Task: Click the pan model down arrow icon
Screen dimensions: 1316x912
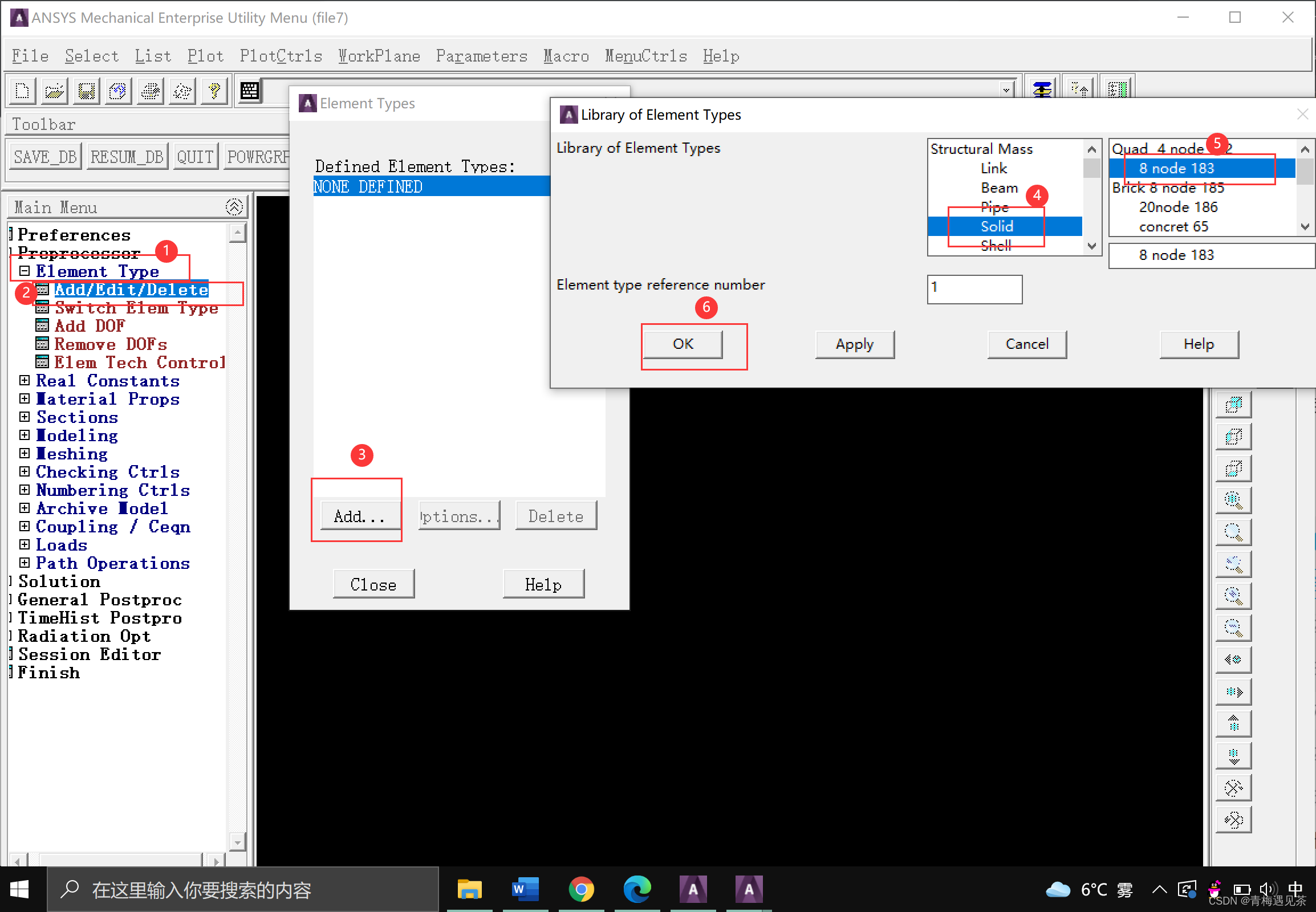Action: [x=1233, y=756]
